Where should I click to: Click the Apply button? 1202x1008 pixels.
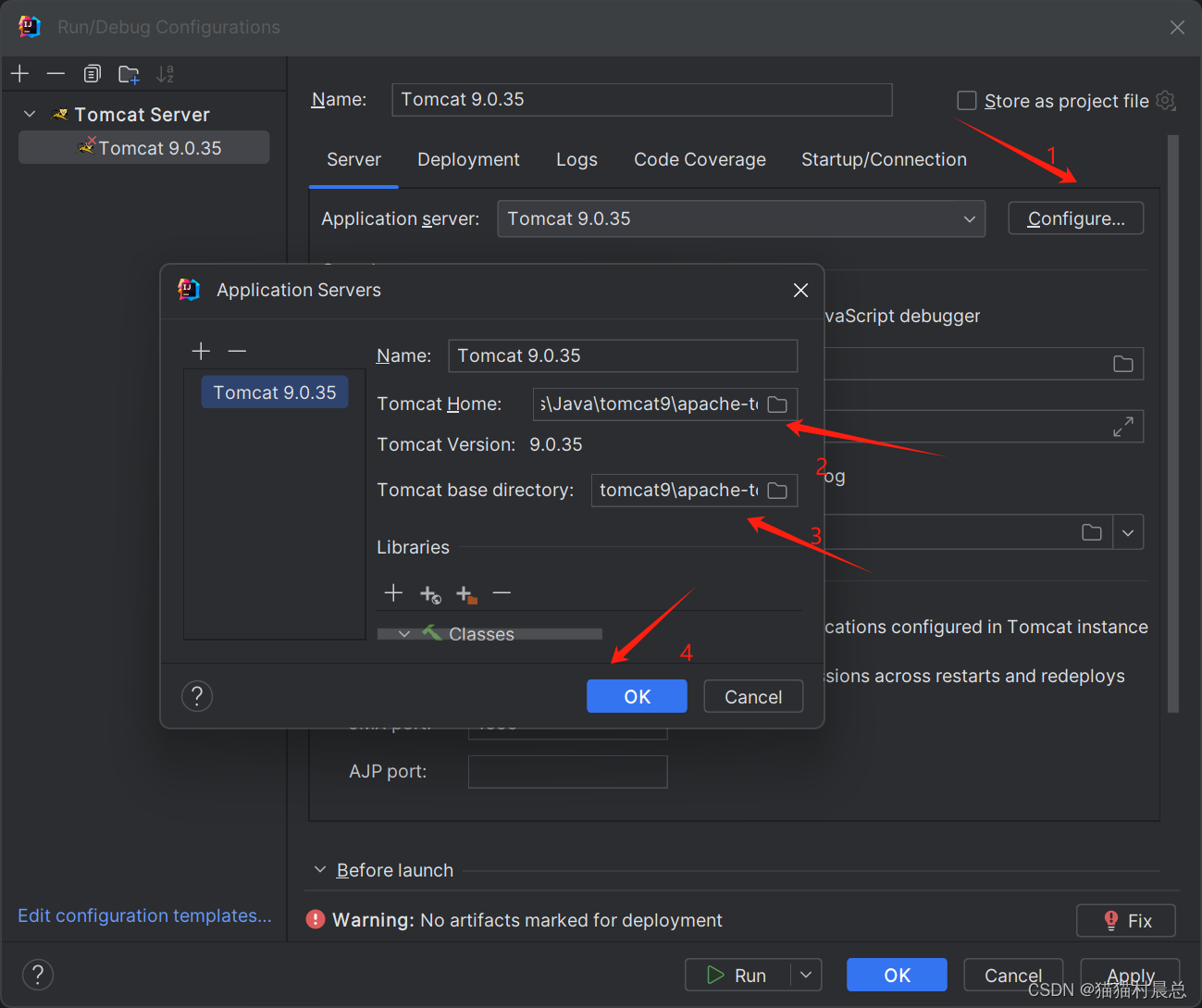click(x=1130, y=975)
